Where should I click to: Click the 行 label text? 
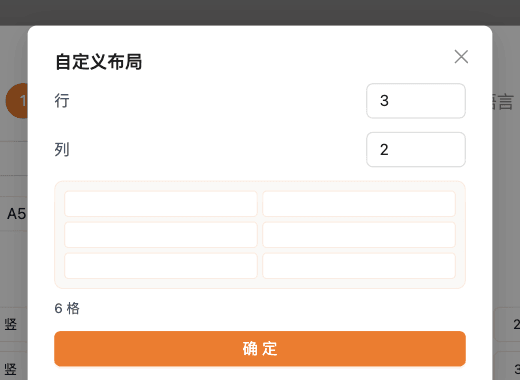click(62, 101)
